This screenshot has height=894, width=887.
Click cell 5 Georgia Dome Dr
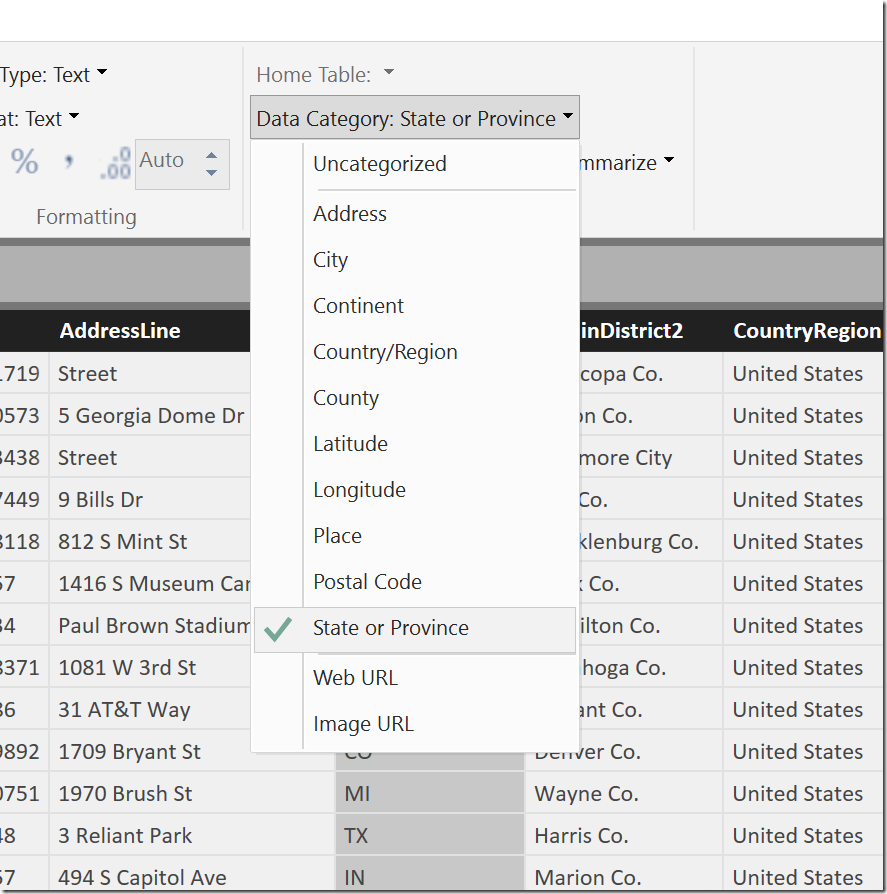pos(151,416)
